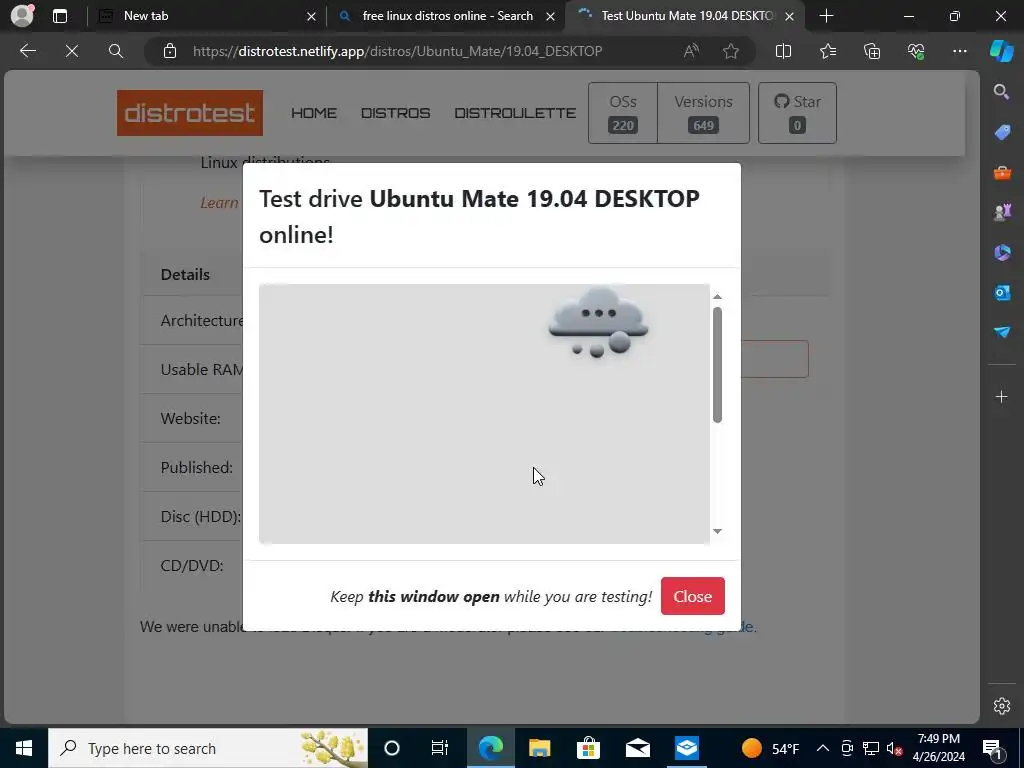The image size is (1024, 768).
Task: Click the GitHub Star button
Action: point(797,113)
